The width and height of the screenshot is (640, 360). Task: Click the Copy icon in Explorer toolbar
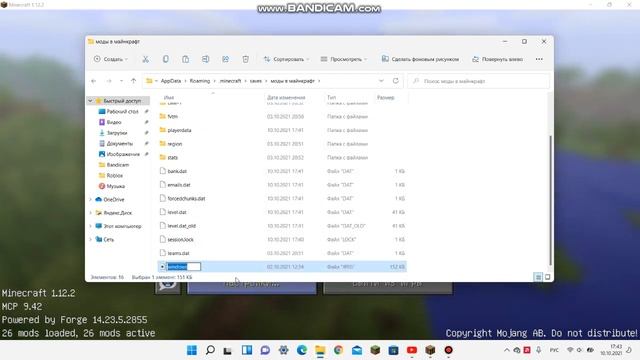165,59
